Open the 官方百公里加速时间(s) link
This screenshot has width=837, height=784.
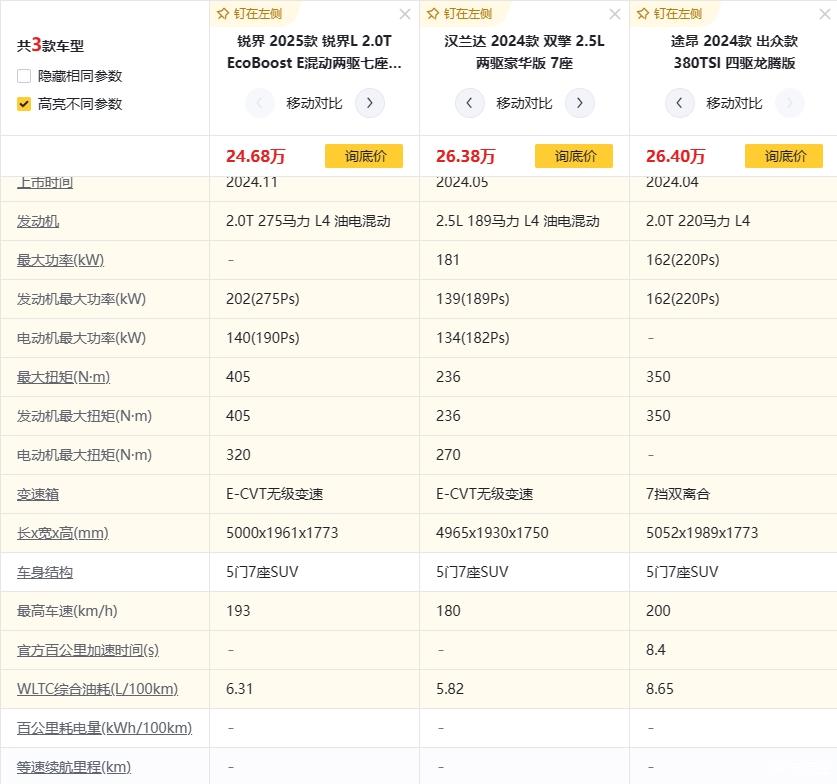click(88, 650)
